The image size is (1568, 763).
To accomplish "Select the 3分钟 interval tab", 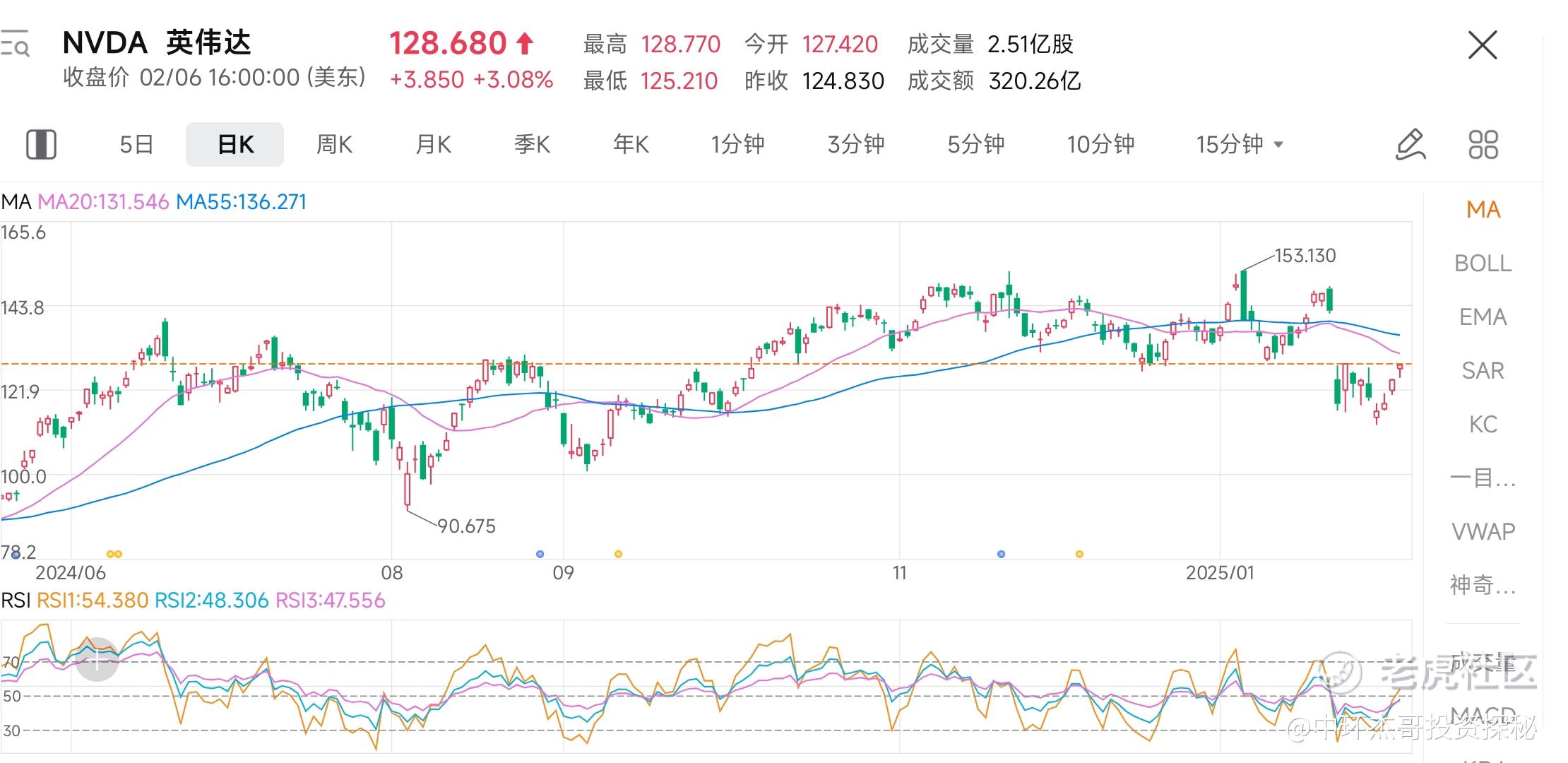I will (856, 144).
